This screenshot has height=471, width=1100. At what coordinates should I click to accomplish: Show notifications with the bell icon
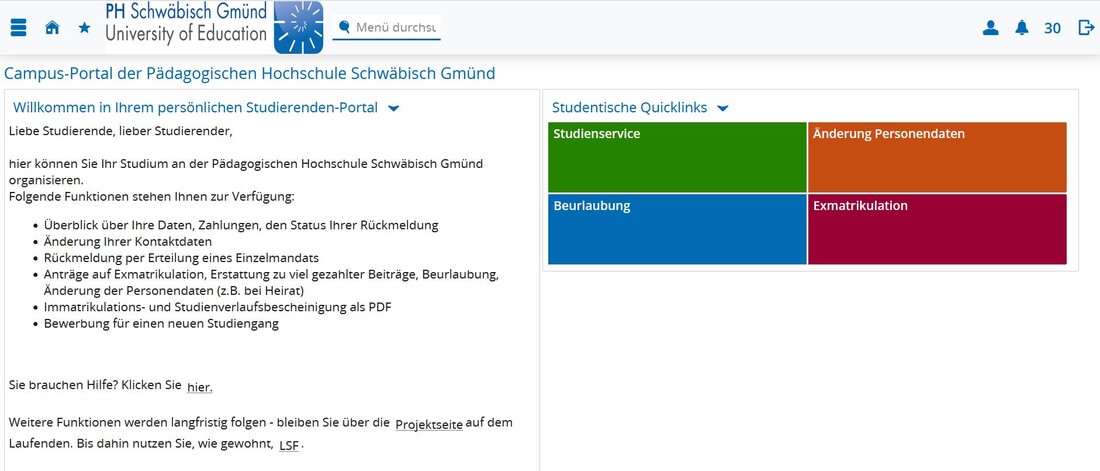pos(1021,28)
